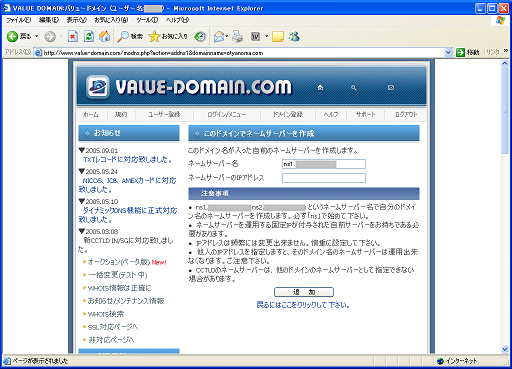Screen dimensions: 512x369
Task: Open Mail envelope toolbar icon
Action: 219,36
